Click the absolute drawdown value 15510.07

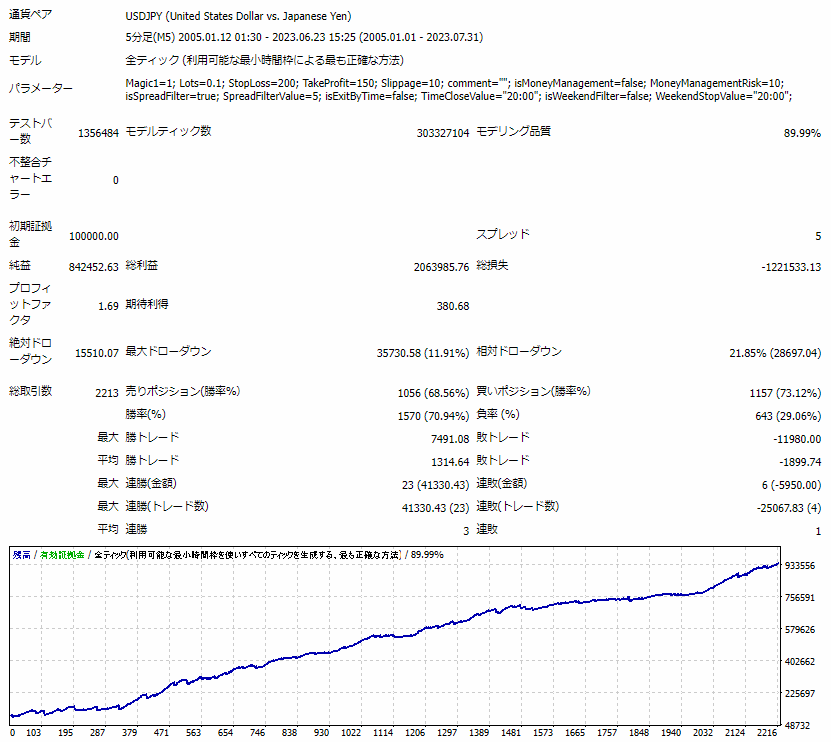(97, 353)
